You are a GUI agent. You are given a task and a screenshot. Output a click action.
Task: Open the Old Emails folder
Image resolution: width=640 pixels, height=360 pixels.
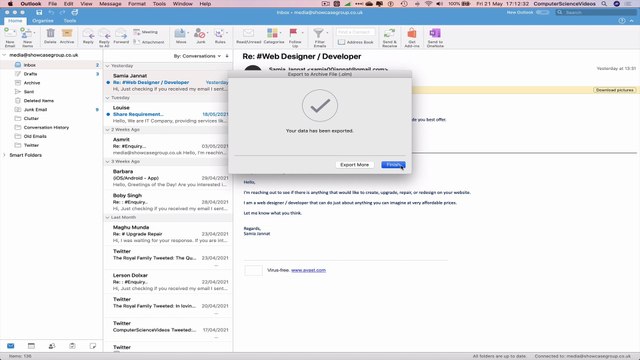[x=51, y=136]
